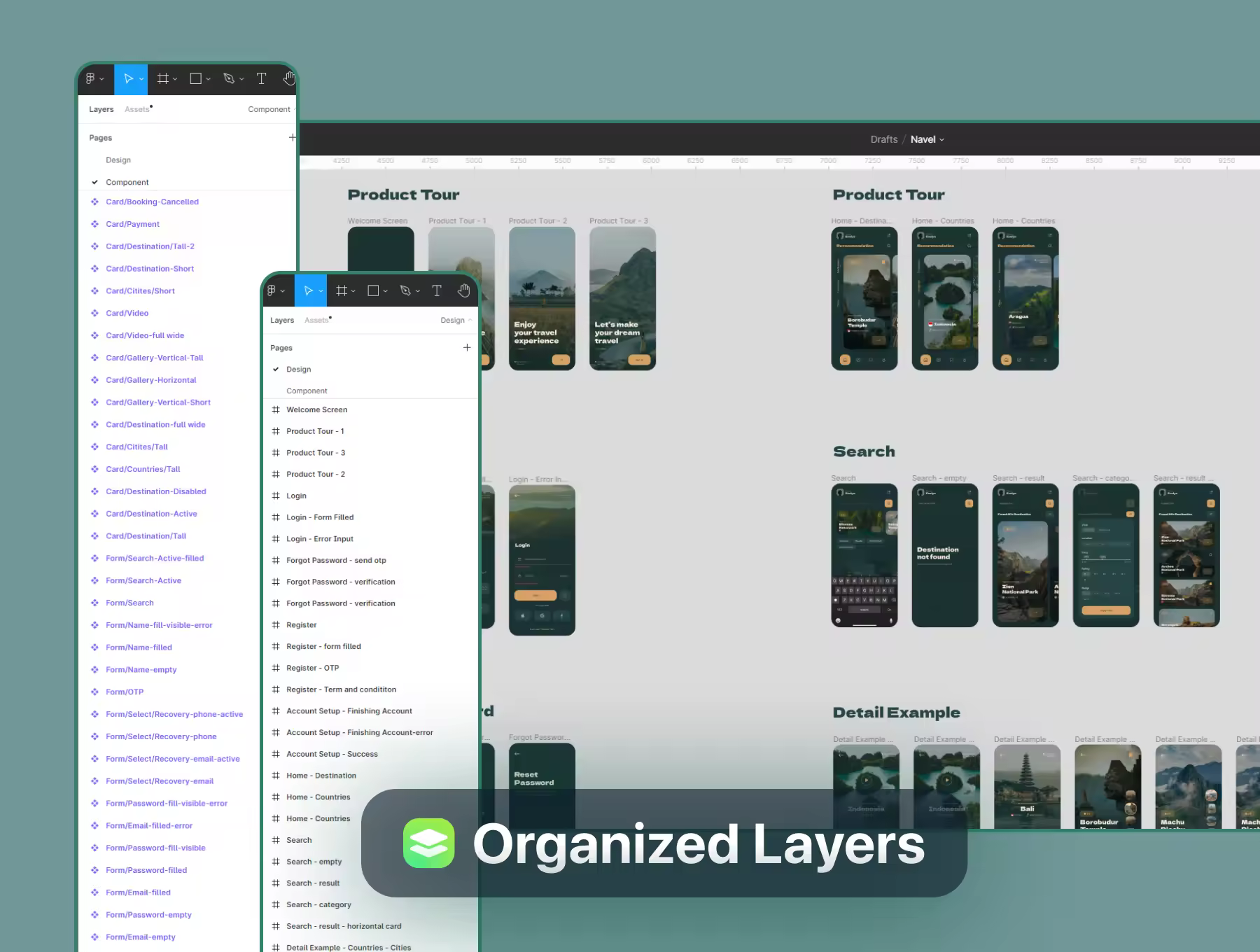
Task: Select Frame tool in front panel toolbar
Action: 342,290
